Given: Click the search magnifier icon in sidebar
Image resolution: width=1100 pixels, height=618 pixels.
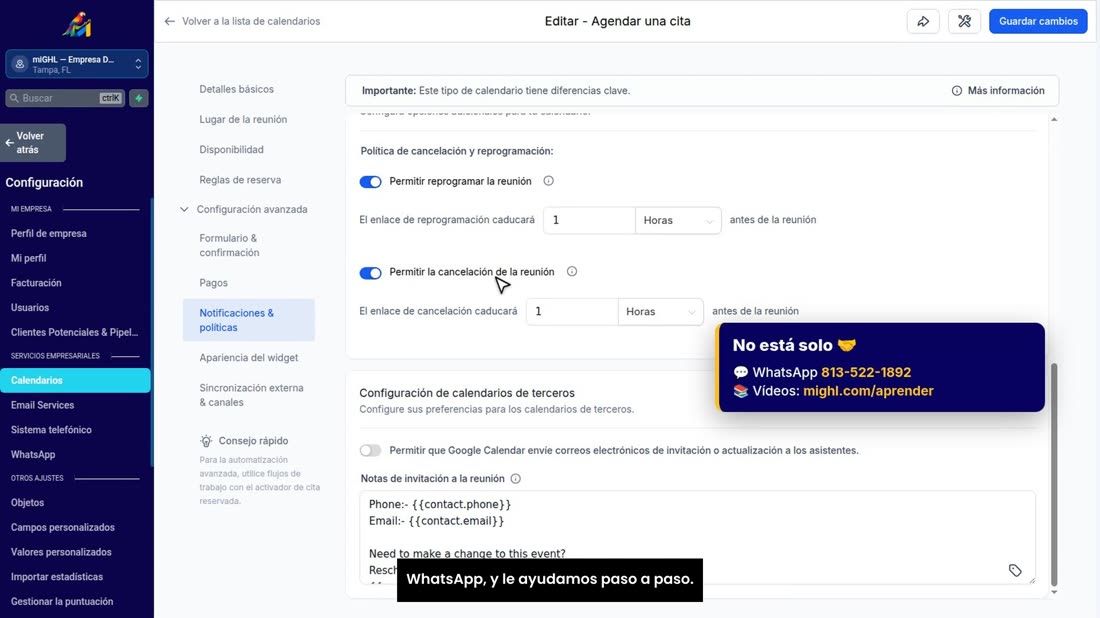Looking at the screenshot, I should point(14,98).
